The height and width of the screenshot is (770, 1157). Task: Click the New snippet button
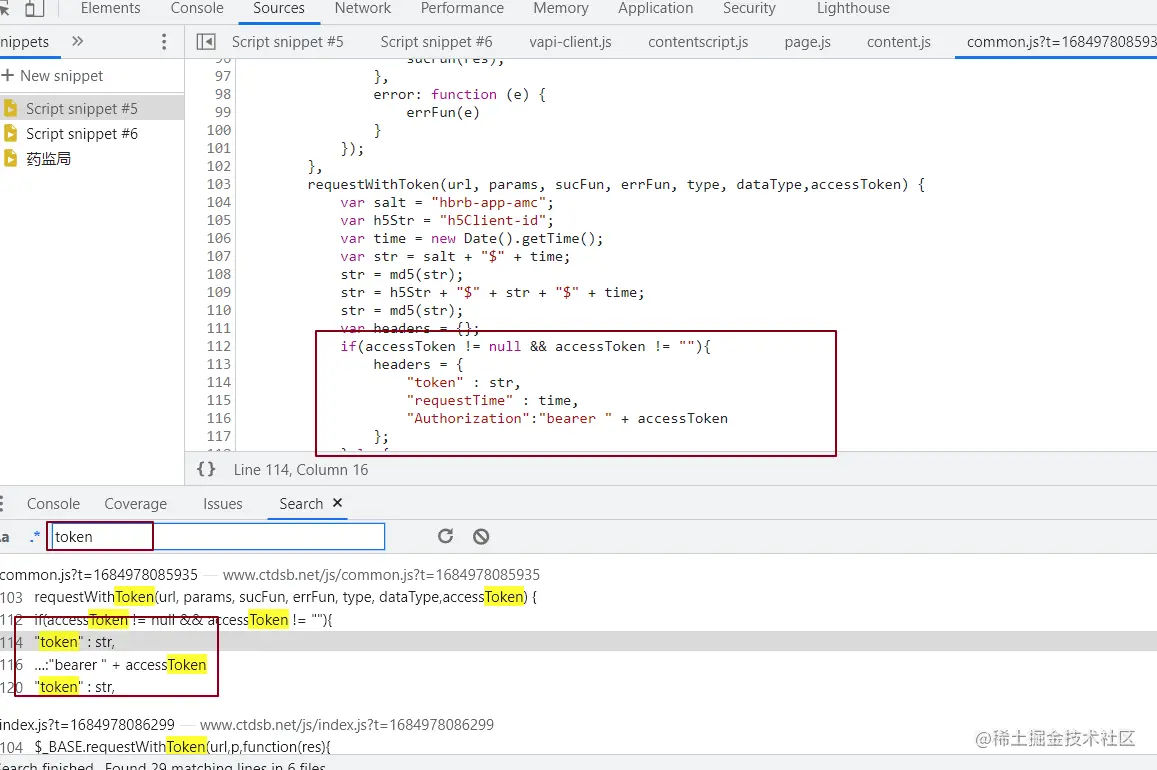click(x=52, y=76)
